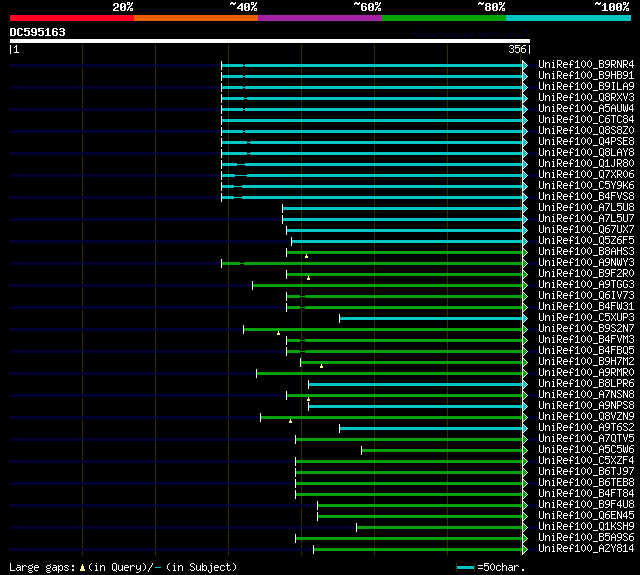Viewport: 640px width, 575px height.
Task: Click the green alignment bar for UniRef100_A5C5W6
Action: coord(442,451)
